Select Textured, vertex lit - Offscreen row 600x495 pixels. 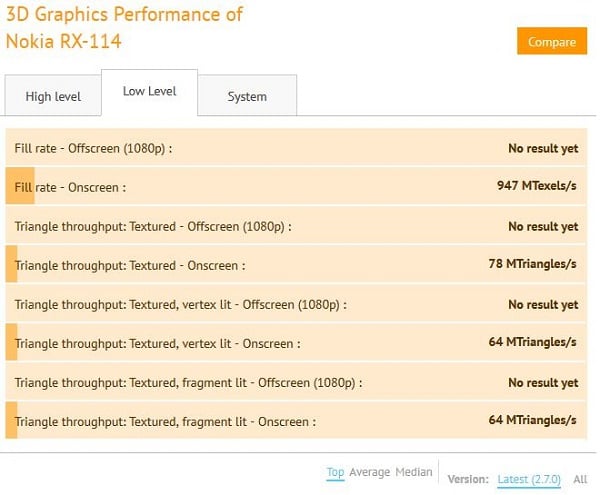coord(296,303)
